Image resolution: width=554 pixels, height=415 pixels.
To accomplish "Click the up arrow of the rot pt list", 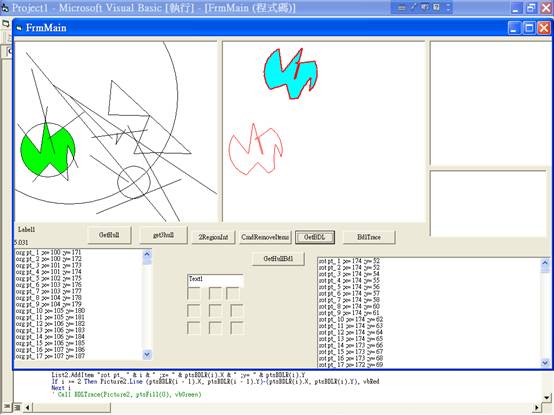I will (x=545, y=263).
